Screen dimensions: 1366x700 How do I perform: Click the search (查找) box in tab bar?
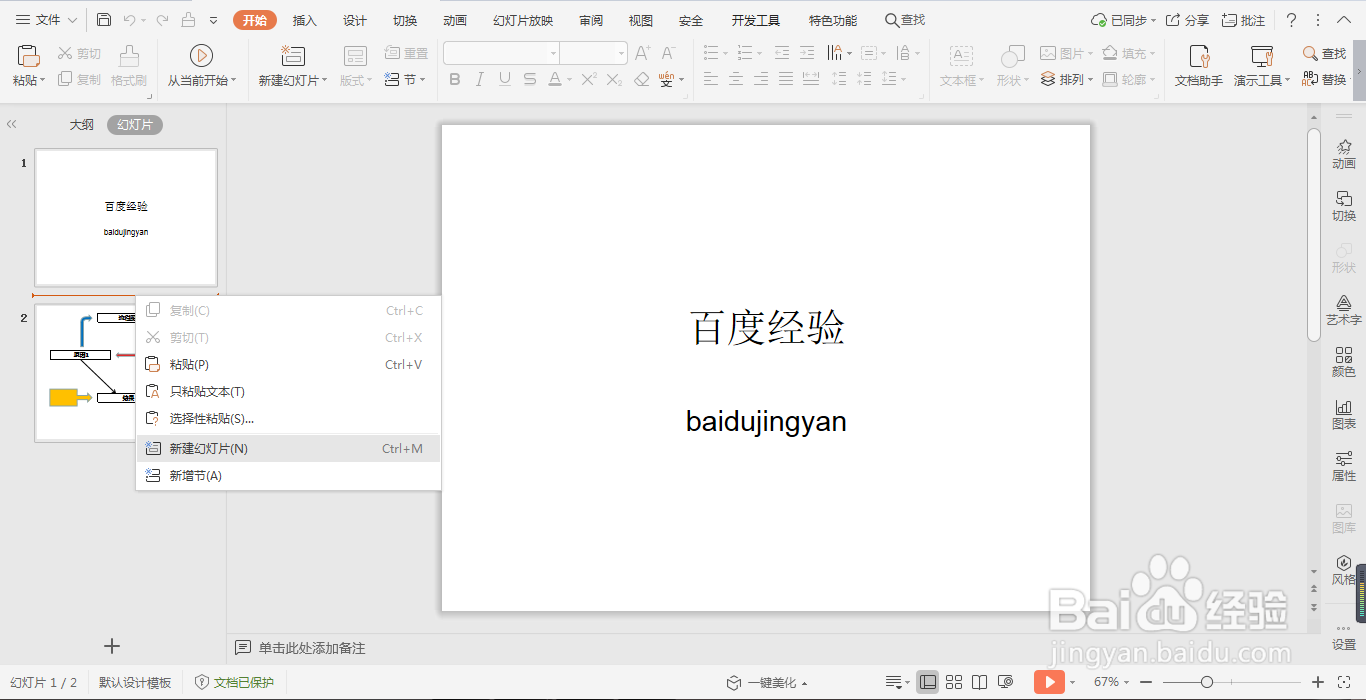pos(905,20)
